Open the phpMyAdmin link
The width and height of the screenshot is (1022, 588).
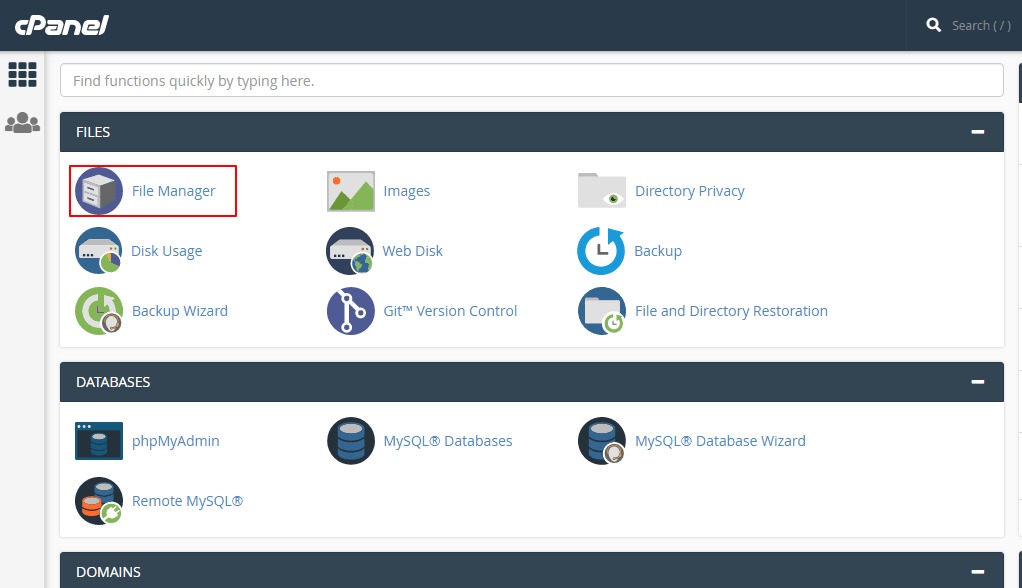click(175, 441)
